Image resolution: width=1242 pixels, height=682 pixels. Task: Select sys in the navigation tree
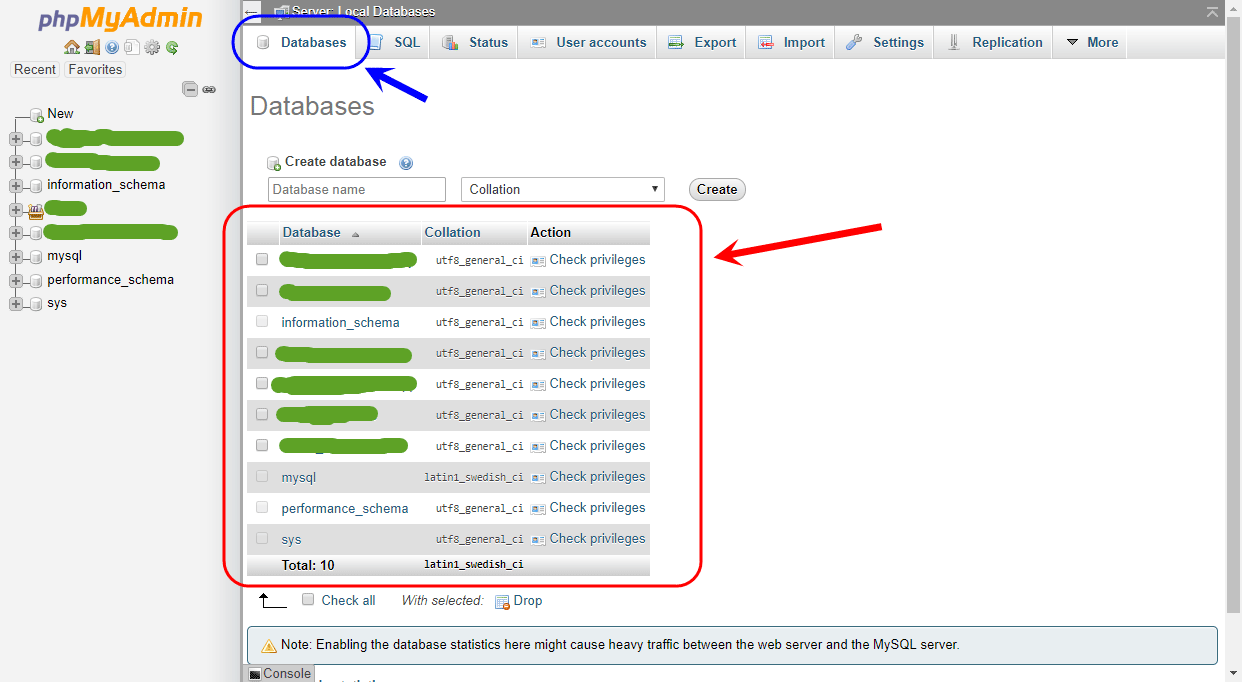(57, 303)
